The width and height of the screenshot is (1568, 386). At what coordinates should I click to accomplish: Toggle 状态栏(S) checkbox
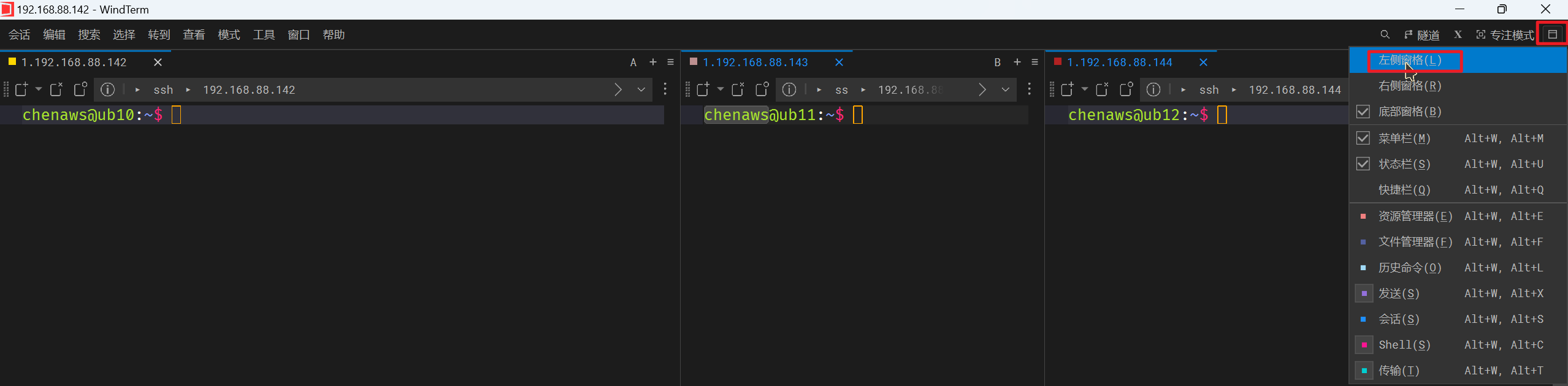point(1363,164)
